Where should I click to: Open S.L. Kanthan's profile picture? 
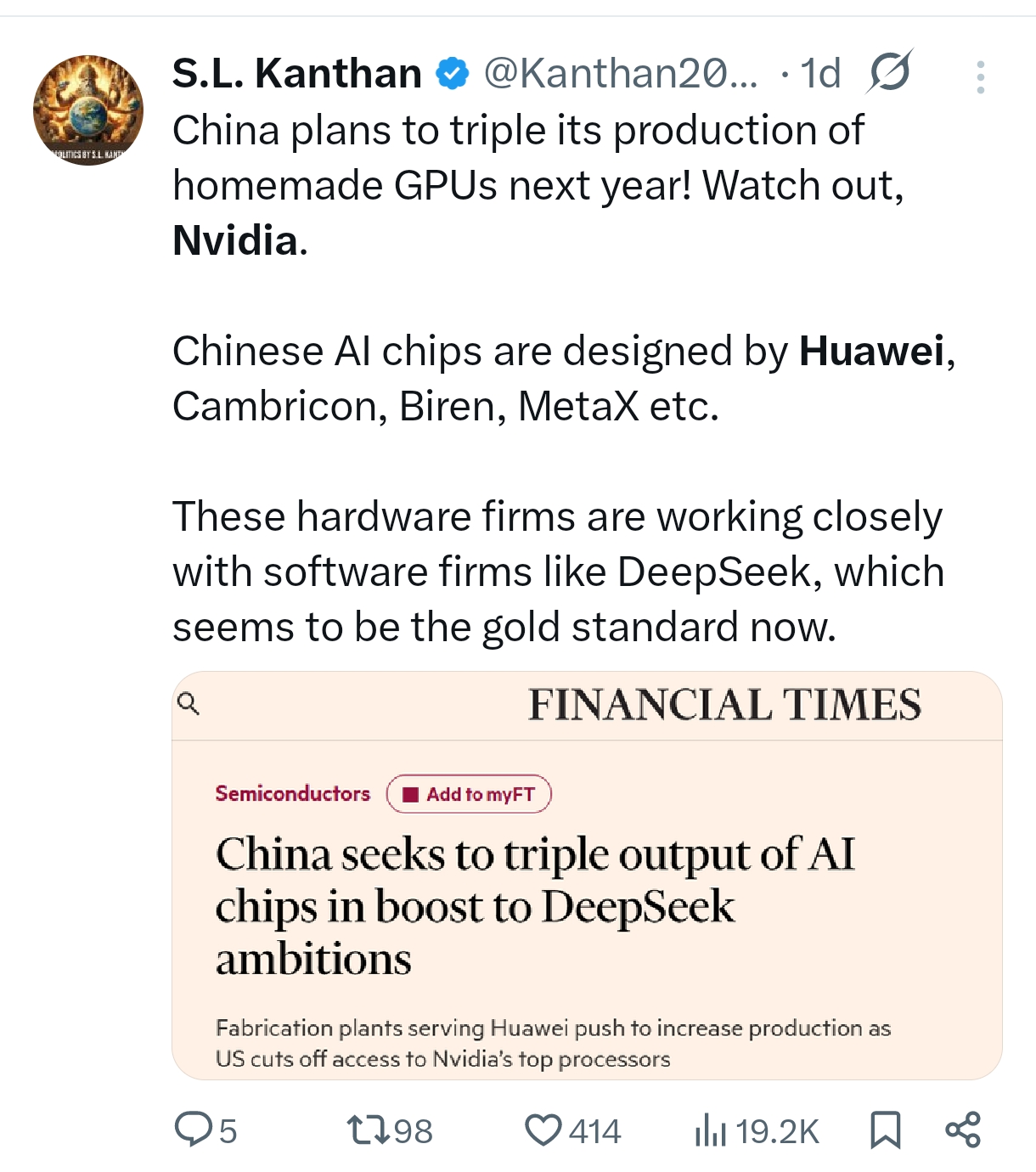(x=88, y=110)
